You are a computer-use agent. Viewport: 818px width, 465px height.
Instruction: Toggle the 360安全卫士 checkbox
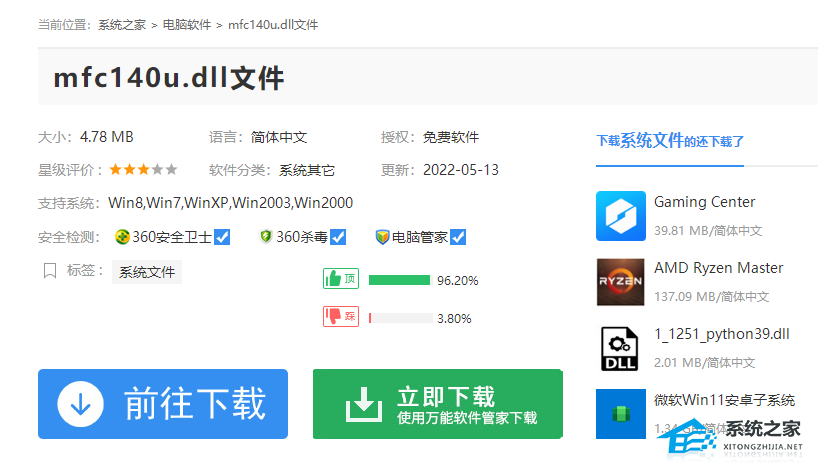[x=222, y=237]
